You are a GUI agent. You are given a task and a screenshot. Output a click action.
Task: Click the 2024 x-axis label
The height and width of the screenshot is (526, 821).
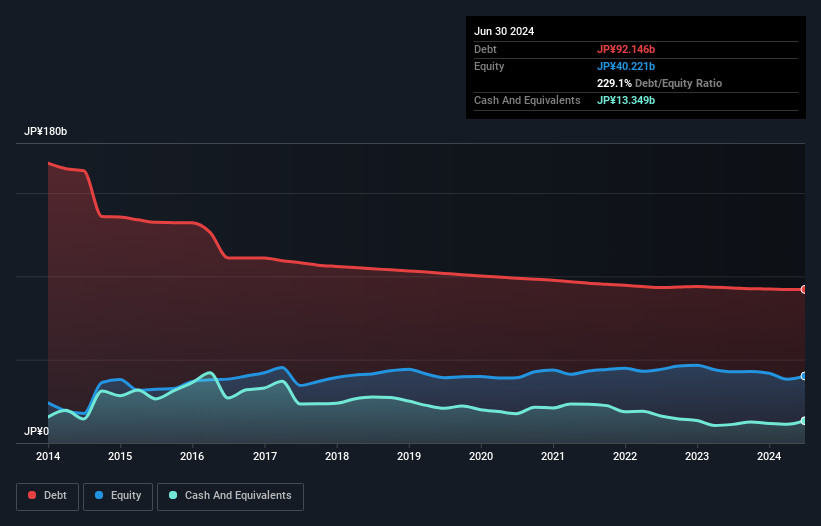tap(769, 456)
